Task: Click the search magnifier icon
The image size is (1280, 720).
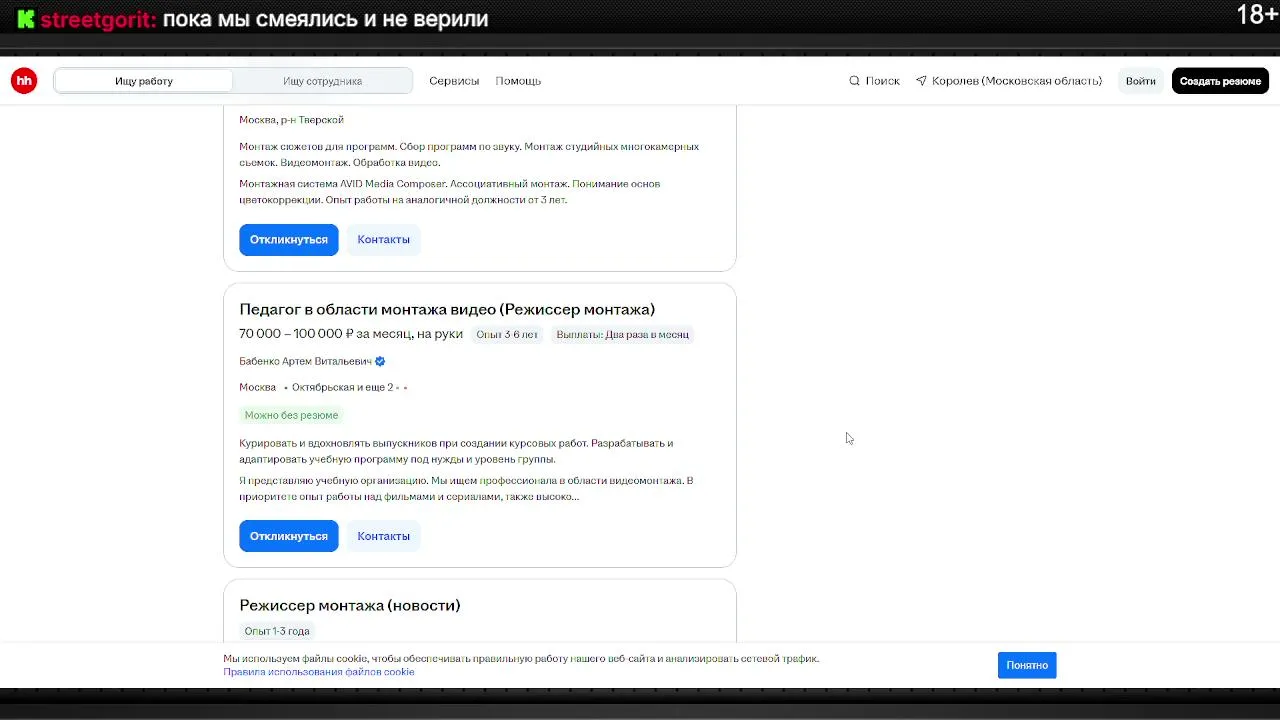Action: coord(854,81)
